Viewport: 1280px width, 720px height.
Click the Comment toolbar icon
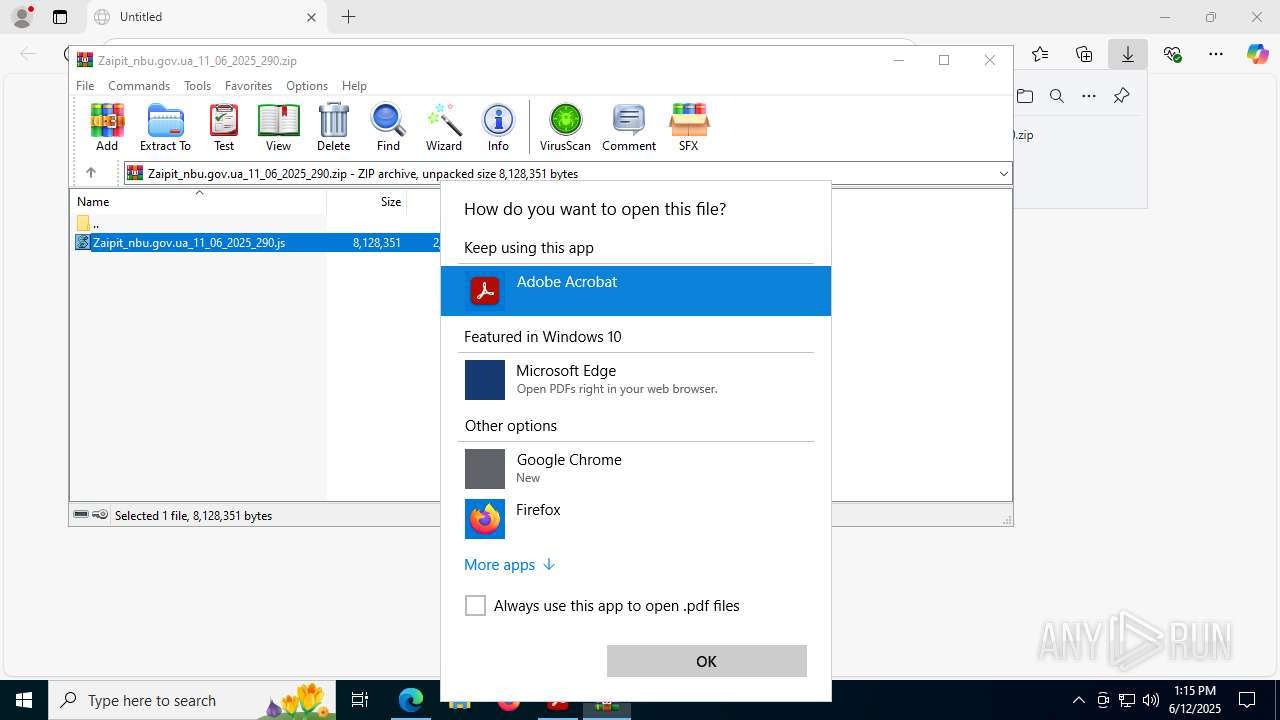[629, 127]
